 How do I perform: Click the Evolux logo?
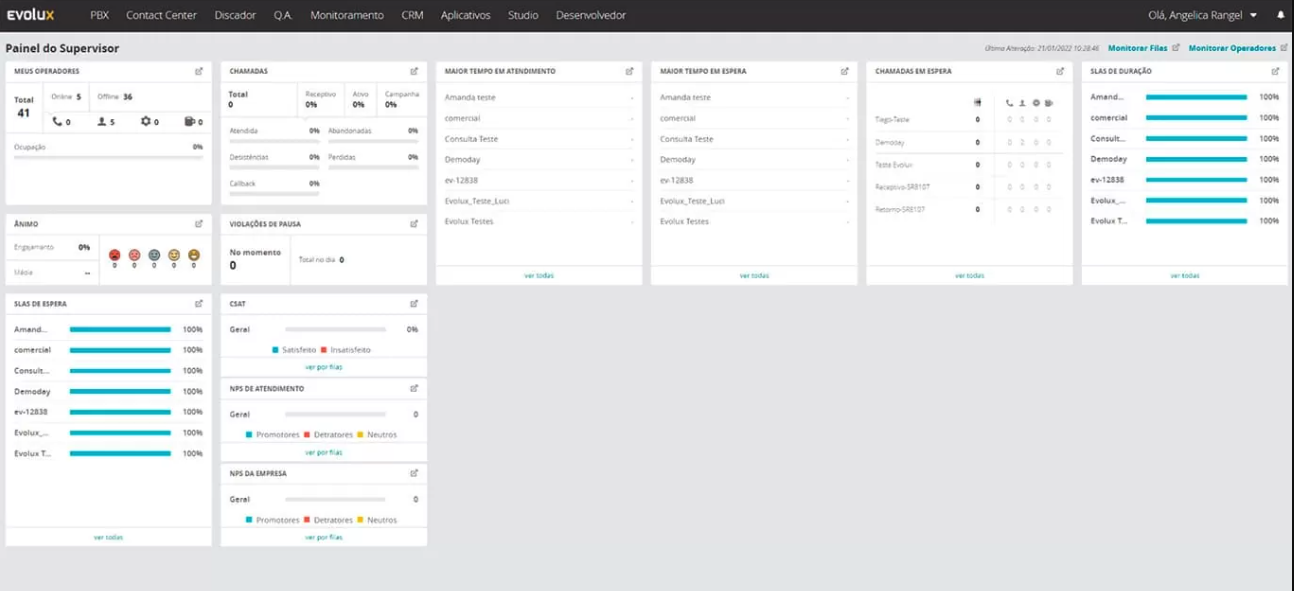pyautogui.click(x=33, y=15)
